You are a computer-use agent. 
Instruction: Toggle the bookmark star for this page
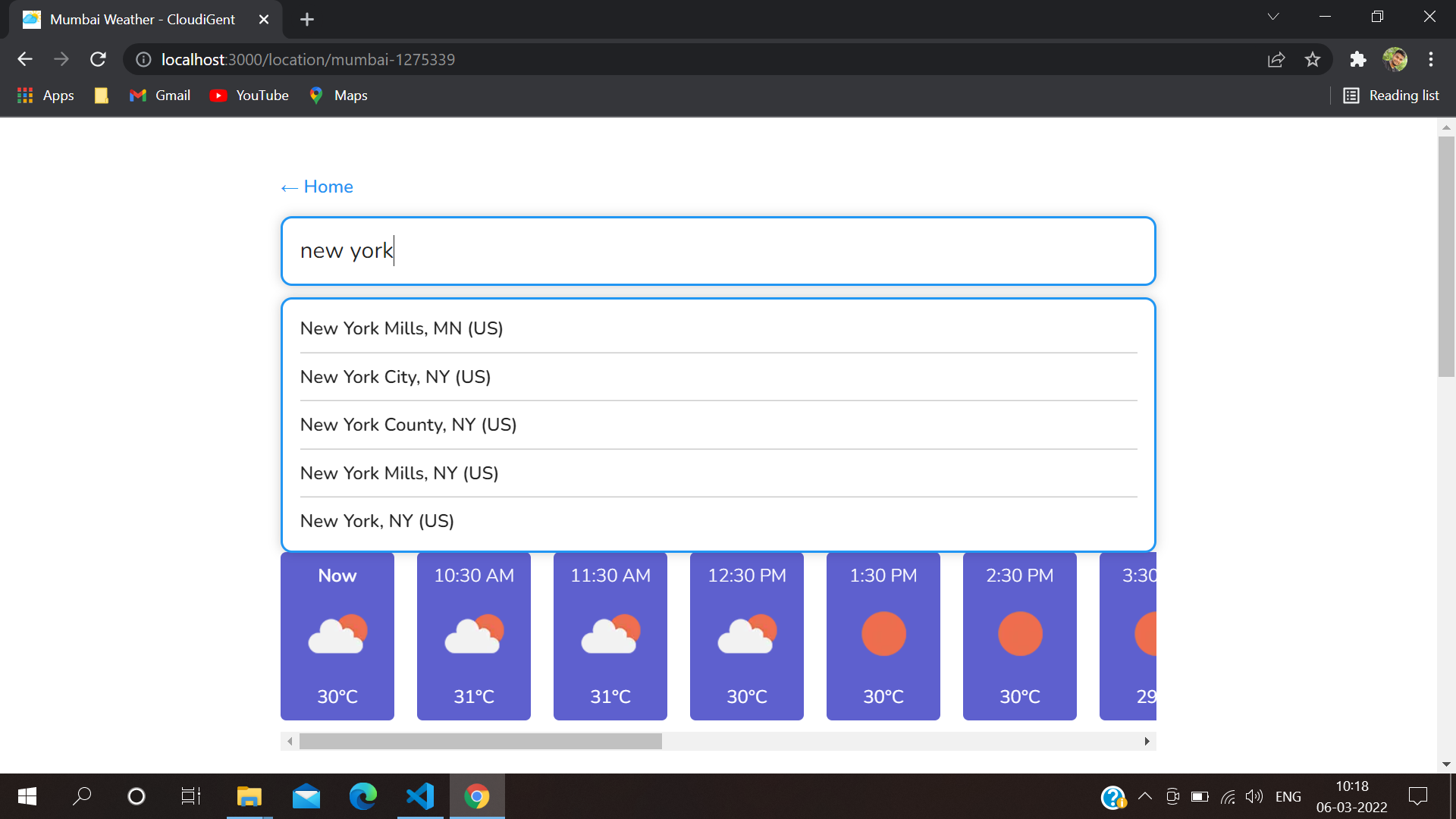click(x=1313, y=59)
